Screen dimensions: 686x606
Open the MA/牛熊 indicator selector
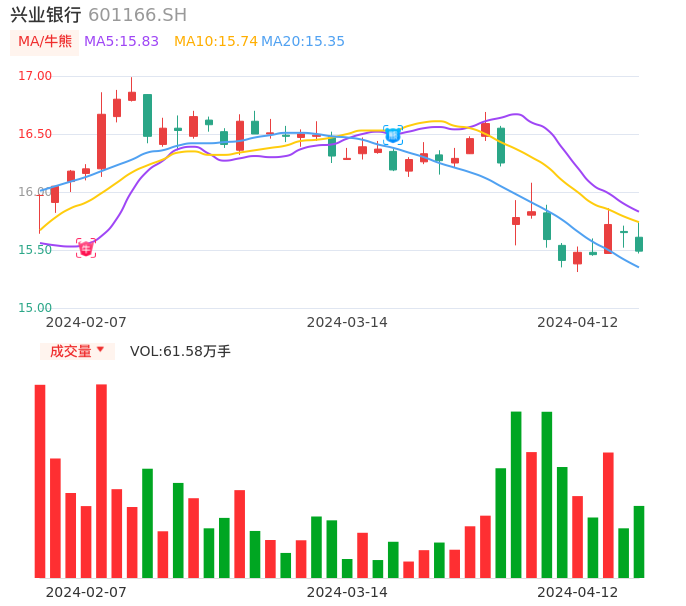tap(45, 42)
